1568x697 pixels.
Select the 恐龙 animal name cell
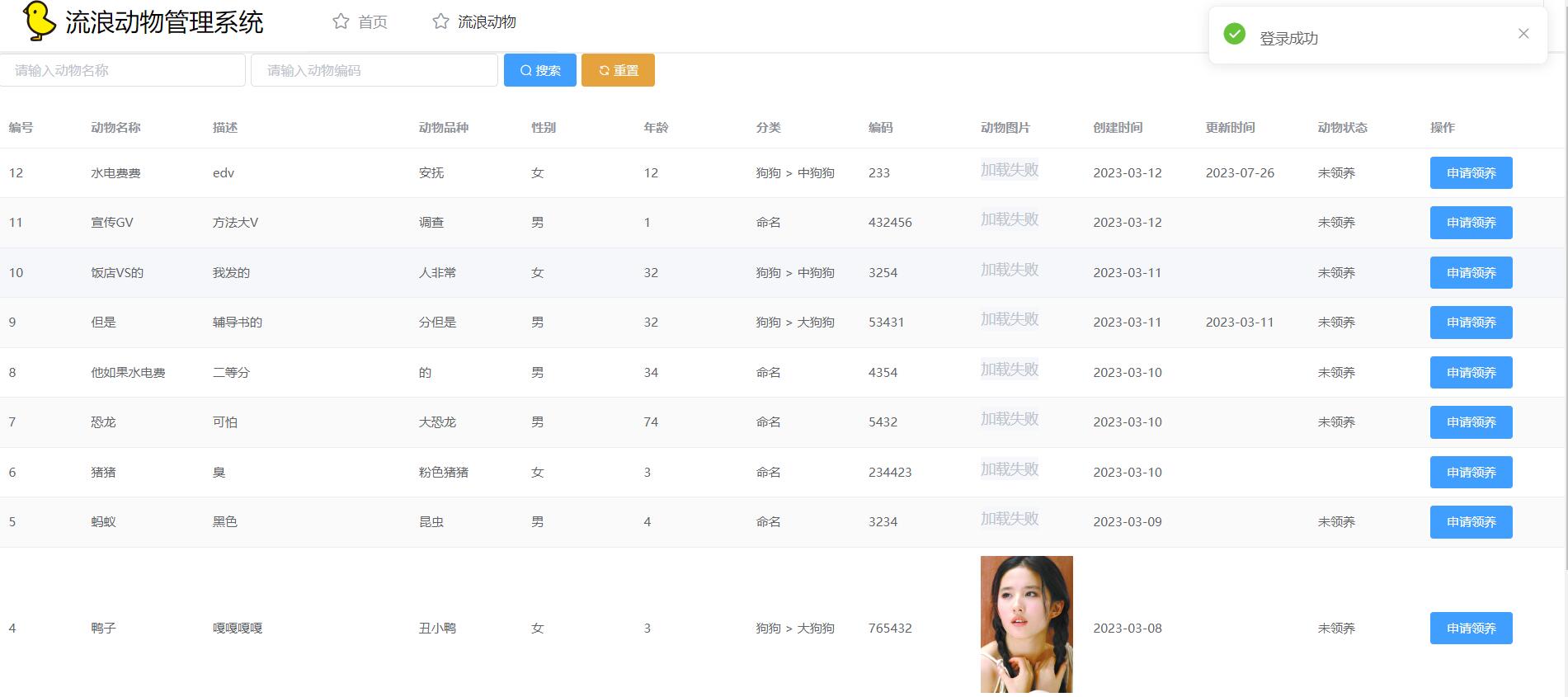pyautogui.click(x=103, y=422)
